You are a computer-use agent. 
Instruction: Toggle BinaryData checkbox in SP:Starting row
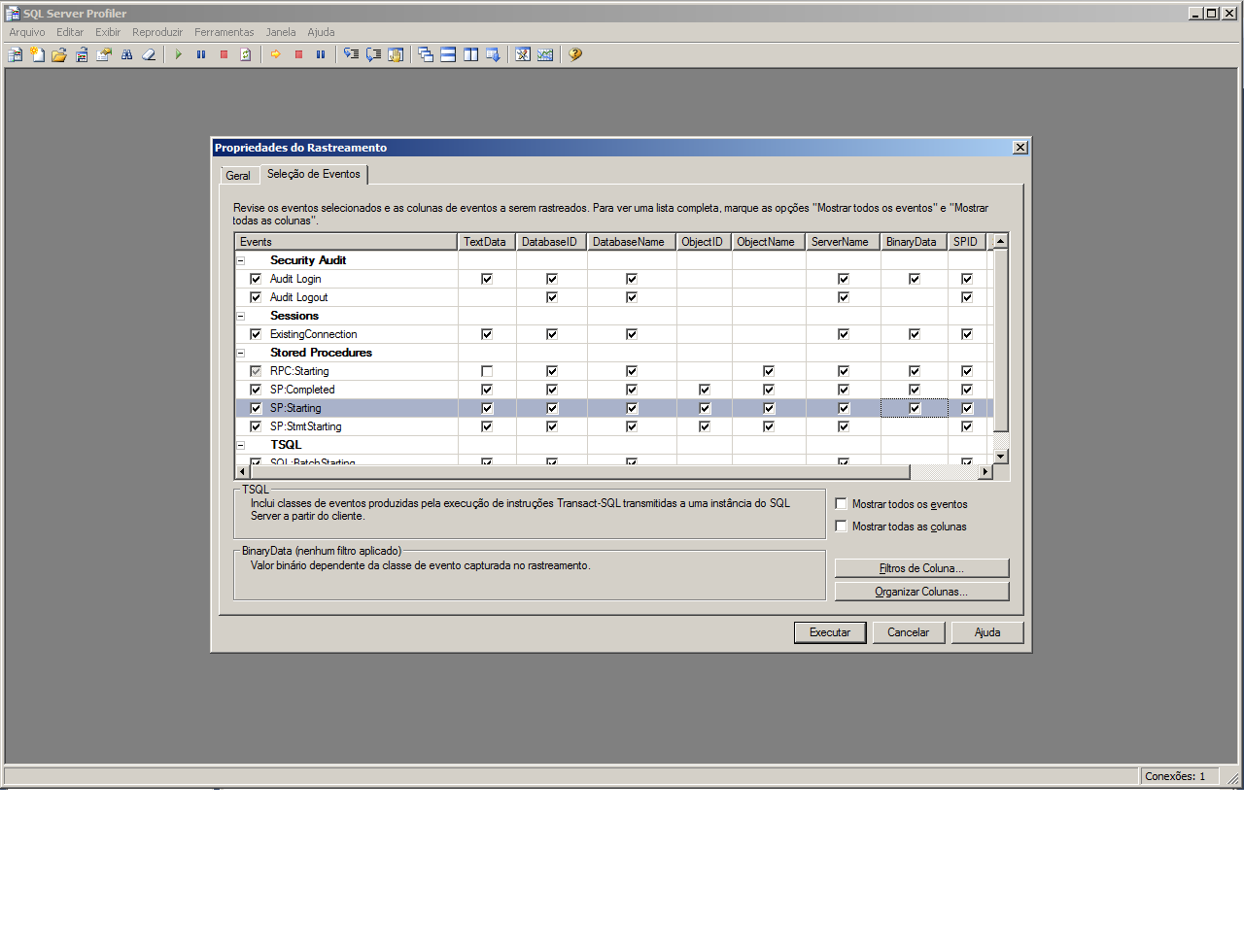[x=915, y=408]
